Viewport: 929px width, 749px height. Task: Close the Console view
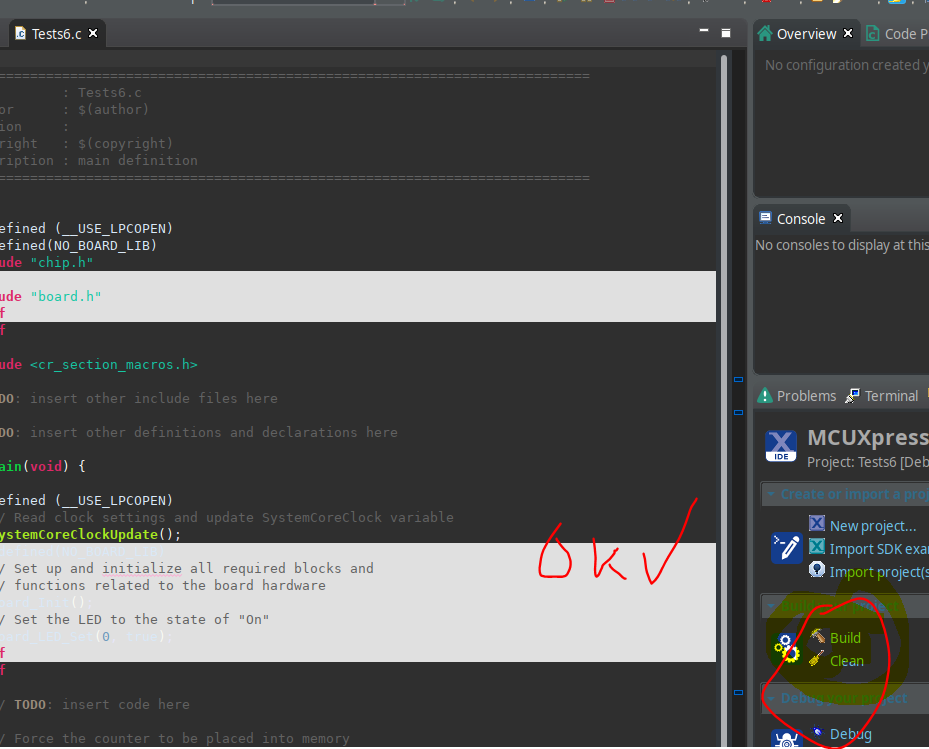pos(838,218)
